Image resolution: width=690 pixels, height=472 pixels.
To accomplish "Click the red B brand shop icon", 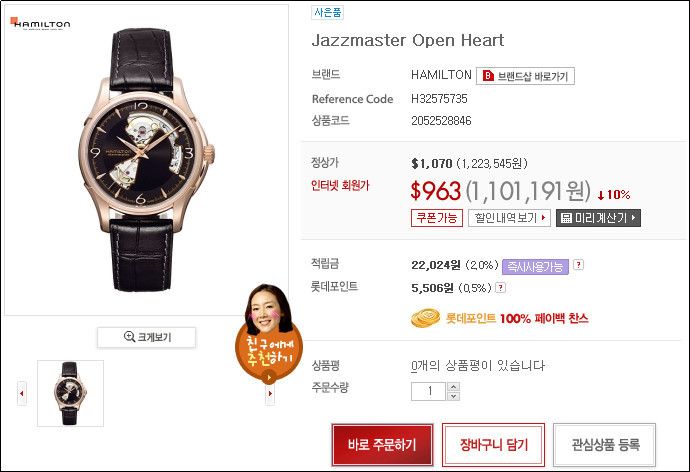I will (x=488, y=76).
